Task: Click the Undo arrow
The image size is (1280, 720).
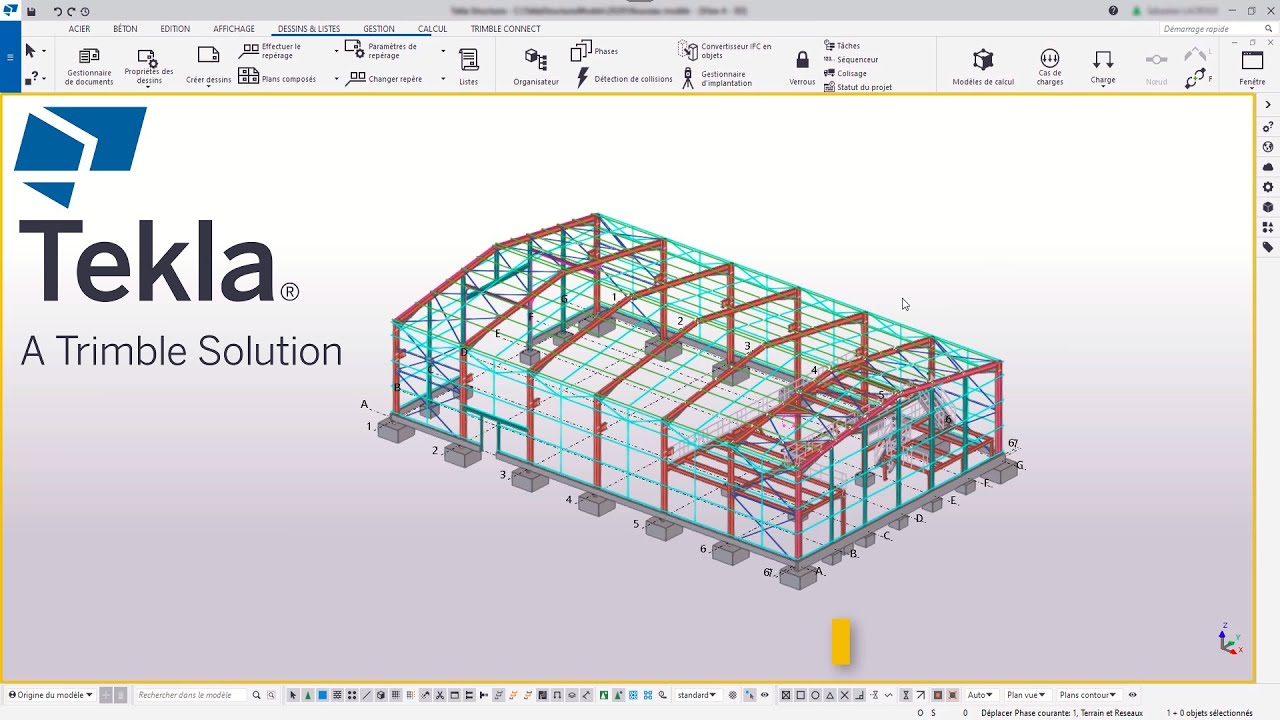Action: tap(57, 11)
